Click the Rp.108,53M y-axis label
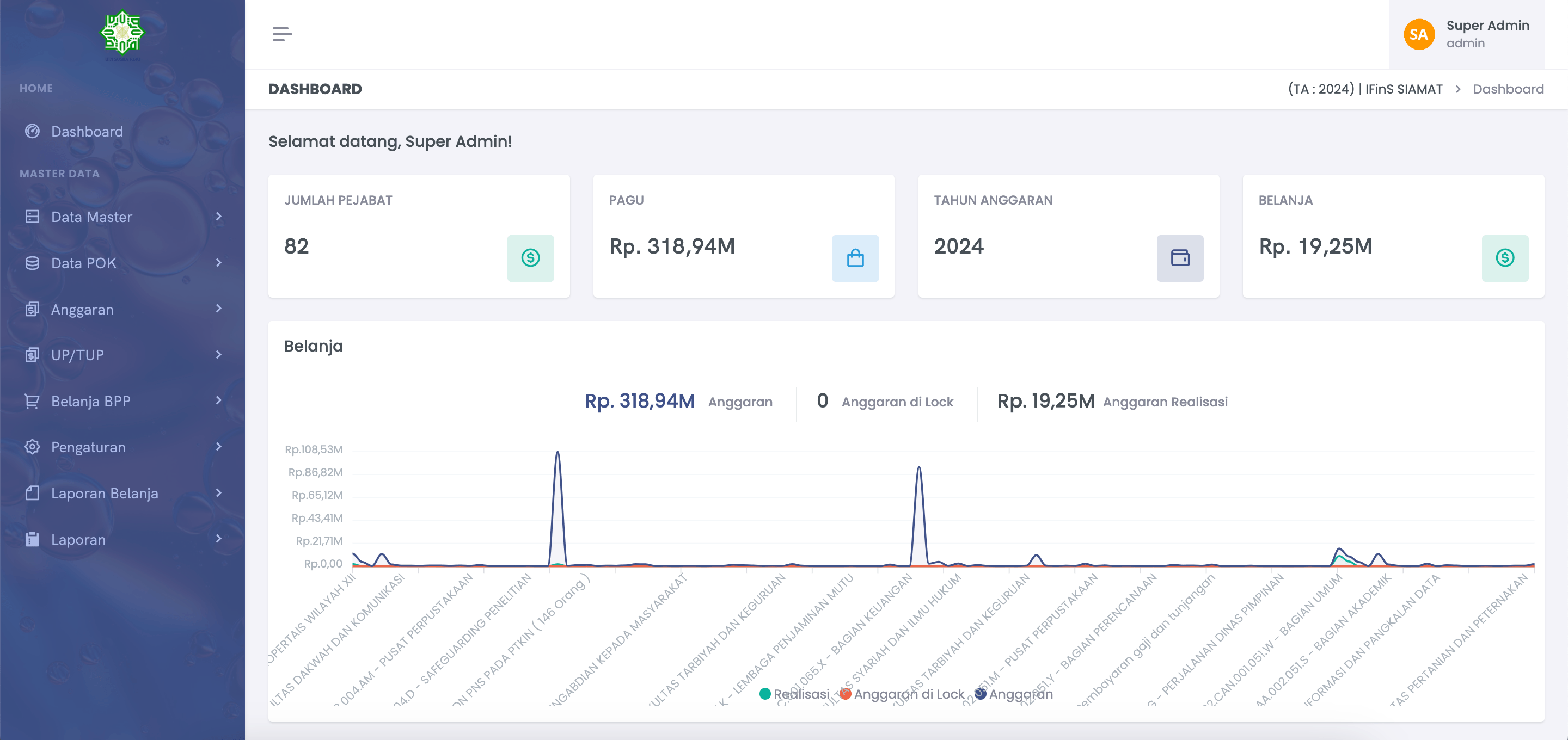 (314, 449)
